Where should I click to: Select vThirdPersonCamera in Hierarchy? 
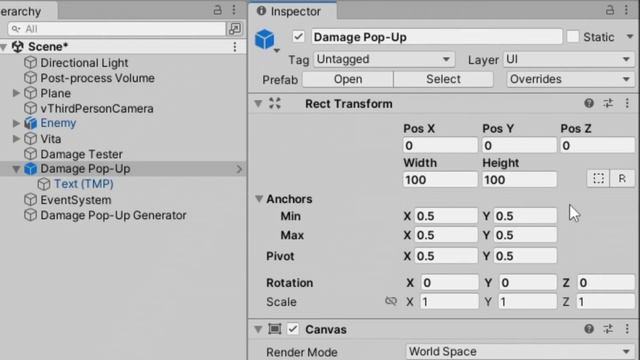[97, 109]
